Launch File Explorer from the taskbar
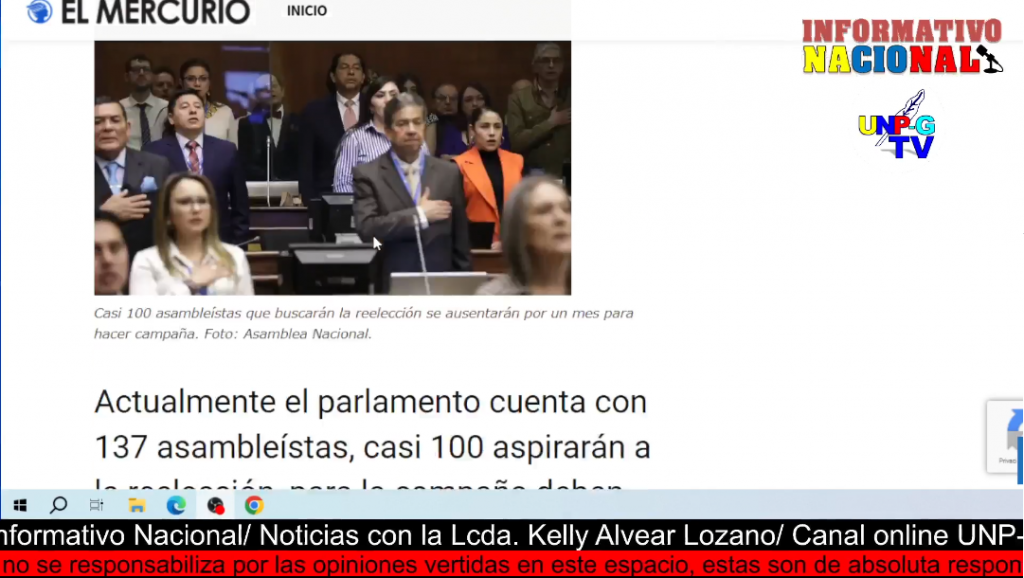1024x578 pixels. (x=136, y=506)
